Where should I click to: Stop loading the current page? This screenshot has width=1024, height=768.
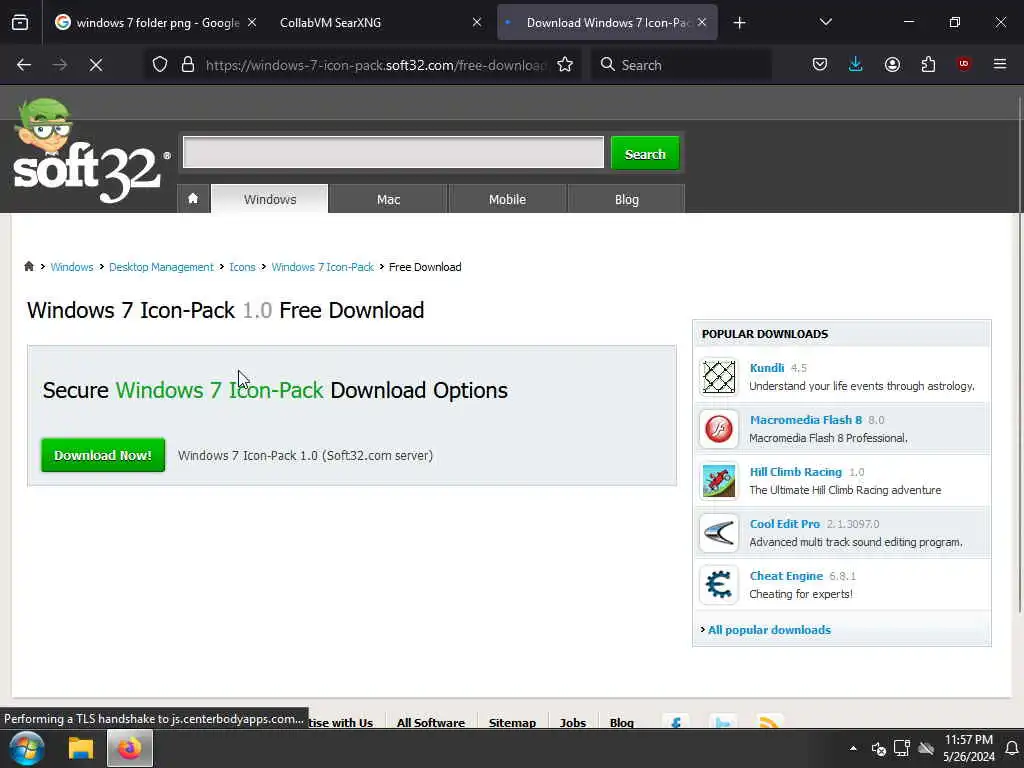[95, 65]
